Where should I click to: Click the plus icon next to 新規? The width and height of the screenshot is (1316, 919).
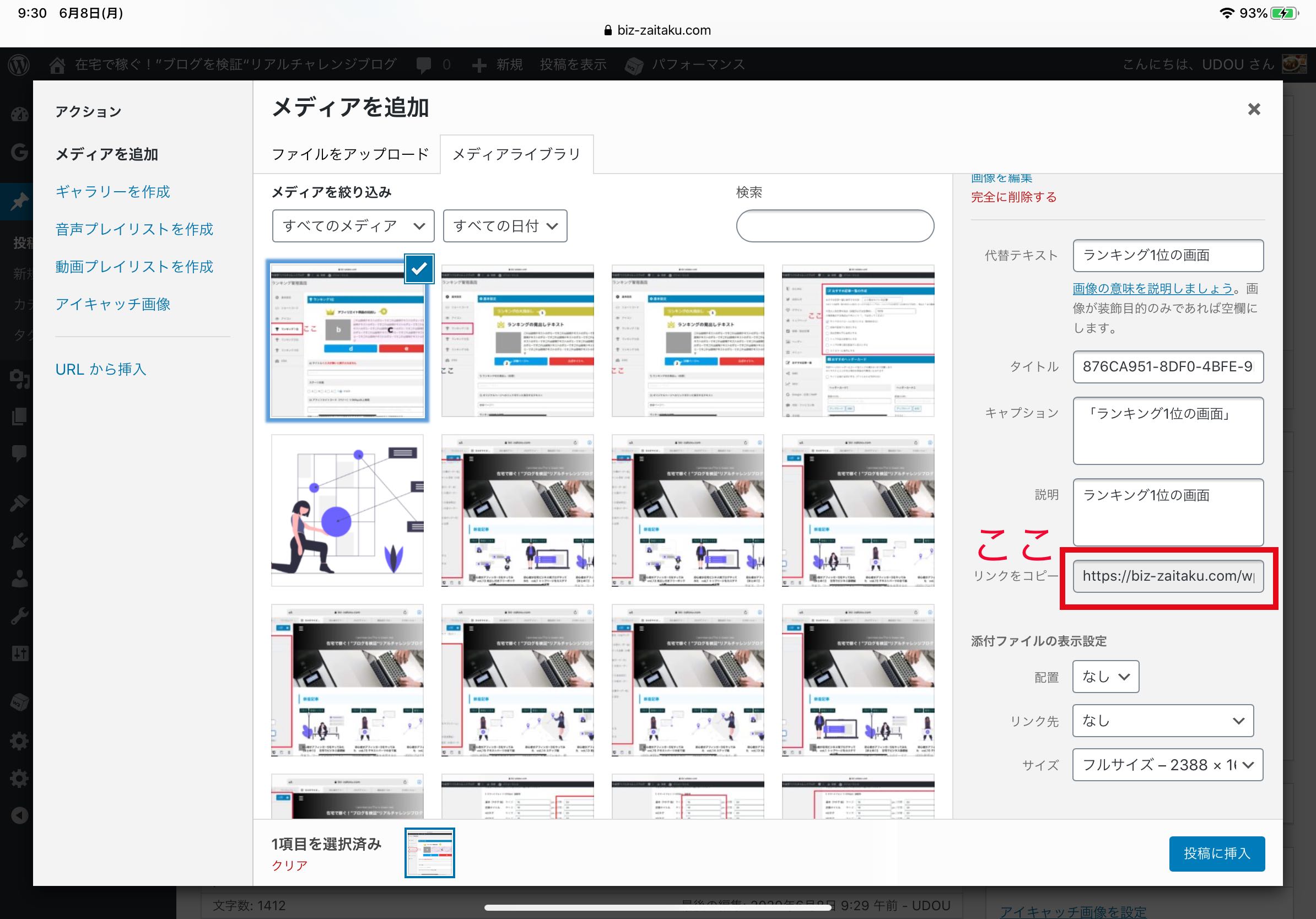[479, 66]
